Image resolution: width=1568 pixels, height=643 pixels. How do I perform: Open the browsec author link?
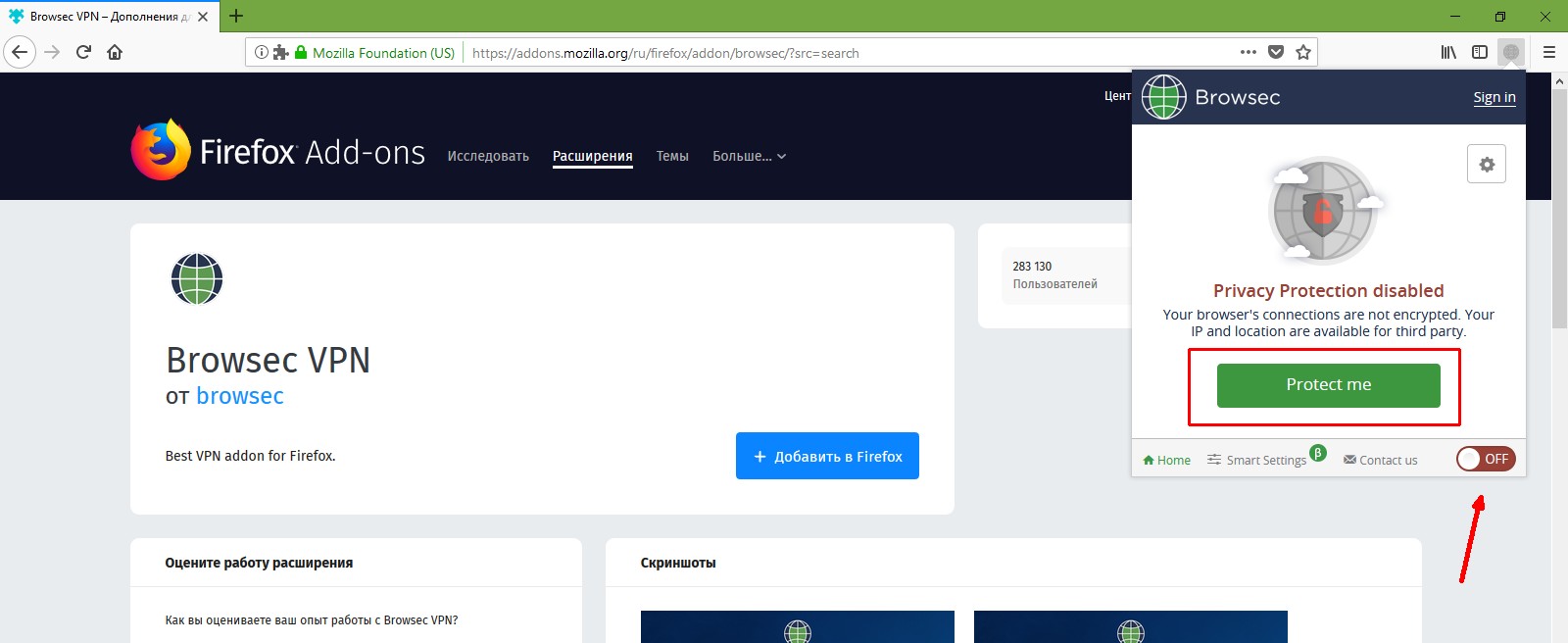click(x=240, y=396)
